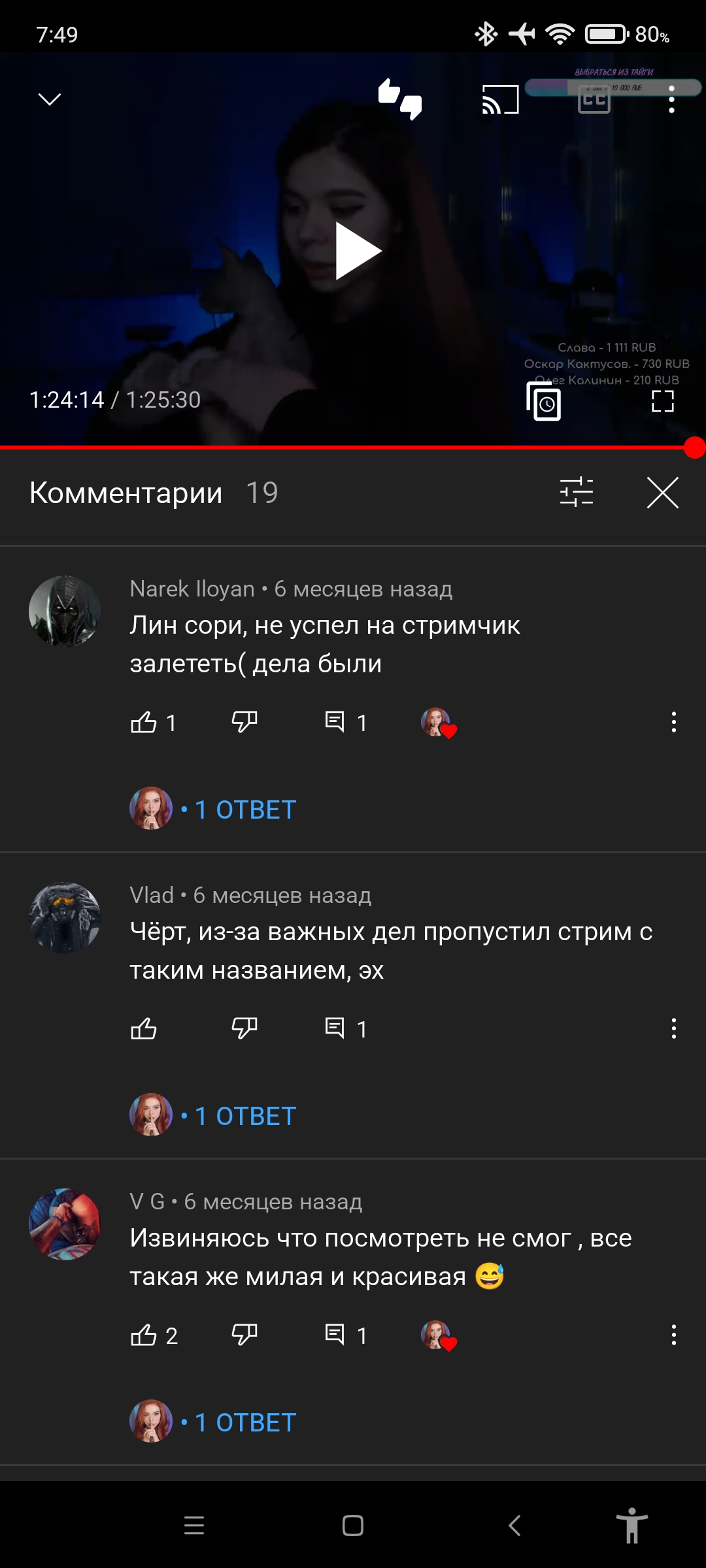Tap the Cast to device icon

(x=501, y=99)
